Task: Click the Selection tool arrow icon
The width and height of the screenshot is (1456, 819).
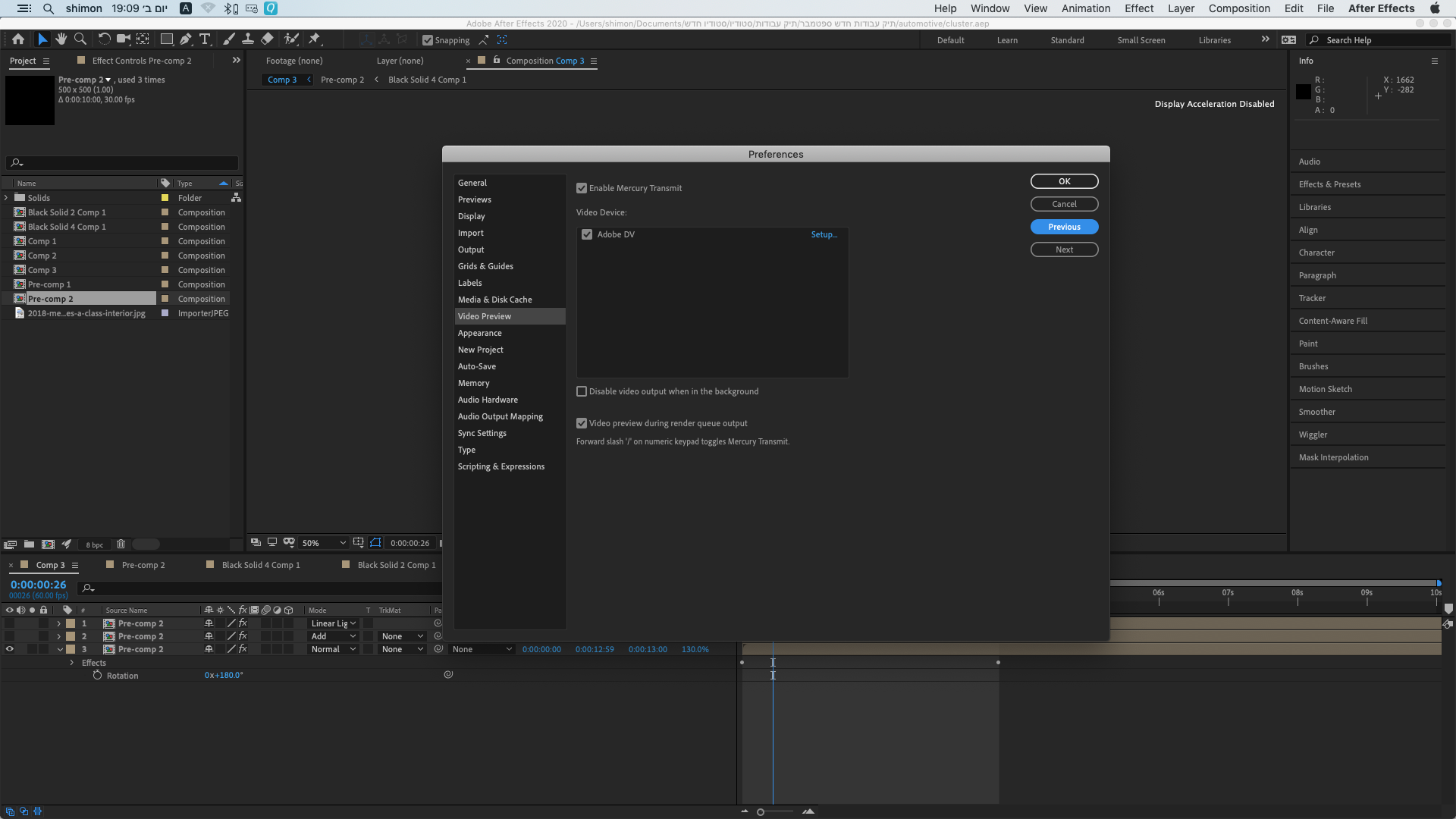Action: click(40, 39)
